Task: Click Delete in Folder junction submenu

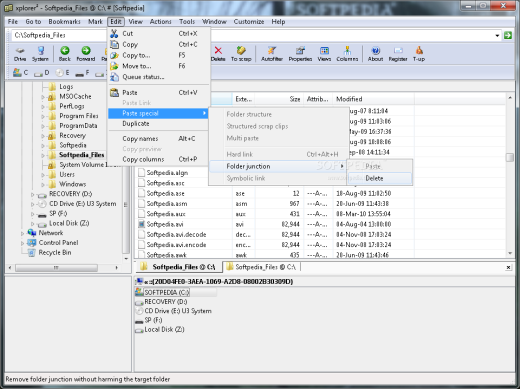Action: [x=379, y=178]
